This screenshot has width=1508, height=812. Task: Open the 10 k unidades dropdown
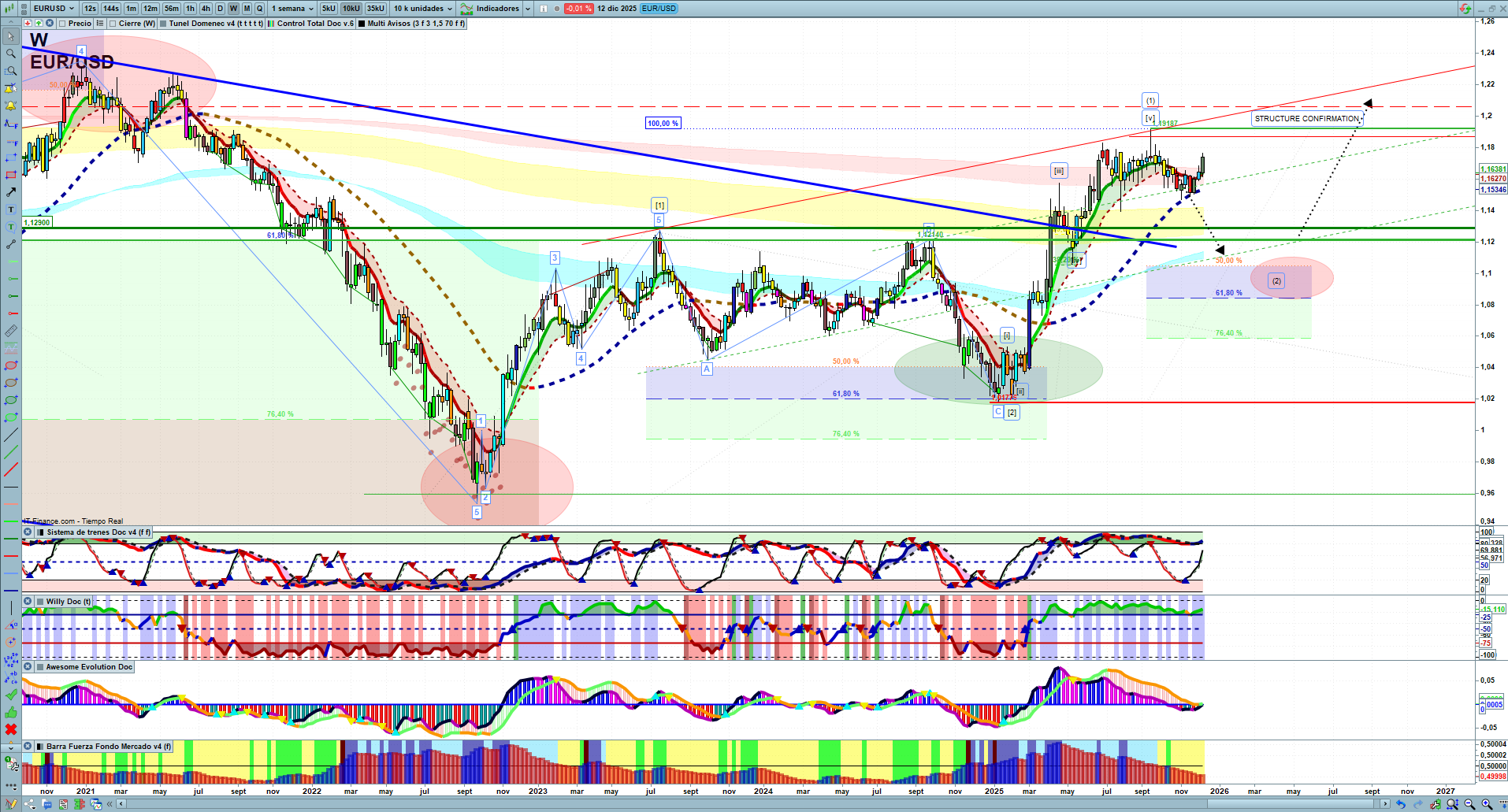[x=423, y=9]
